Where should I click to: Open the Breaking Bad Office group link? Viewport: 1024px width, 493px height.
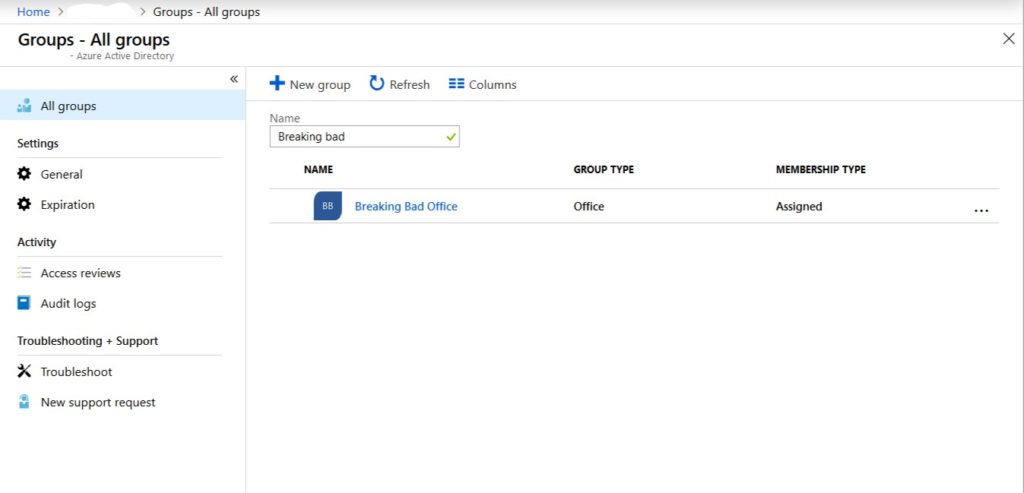pos(406,206)
